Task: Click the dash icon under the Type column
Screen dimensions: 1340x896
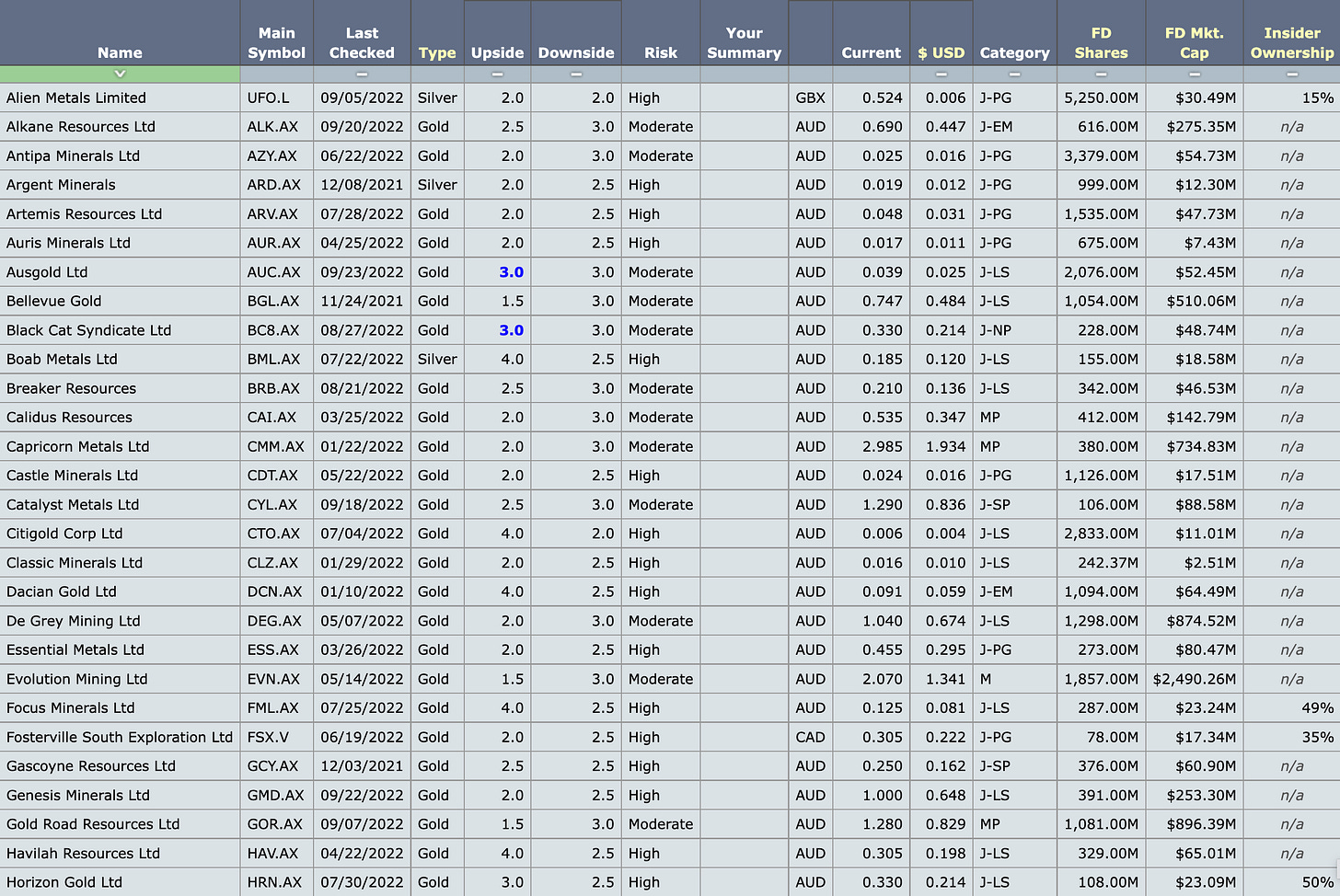Action: click(x=437, y=74)
